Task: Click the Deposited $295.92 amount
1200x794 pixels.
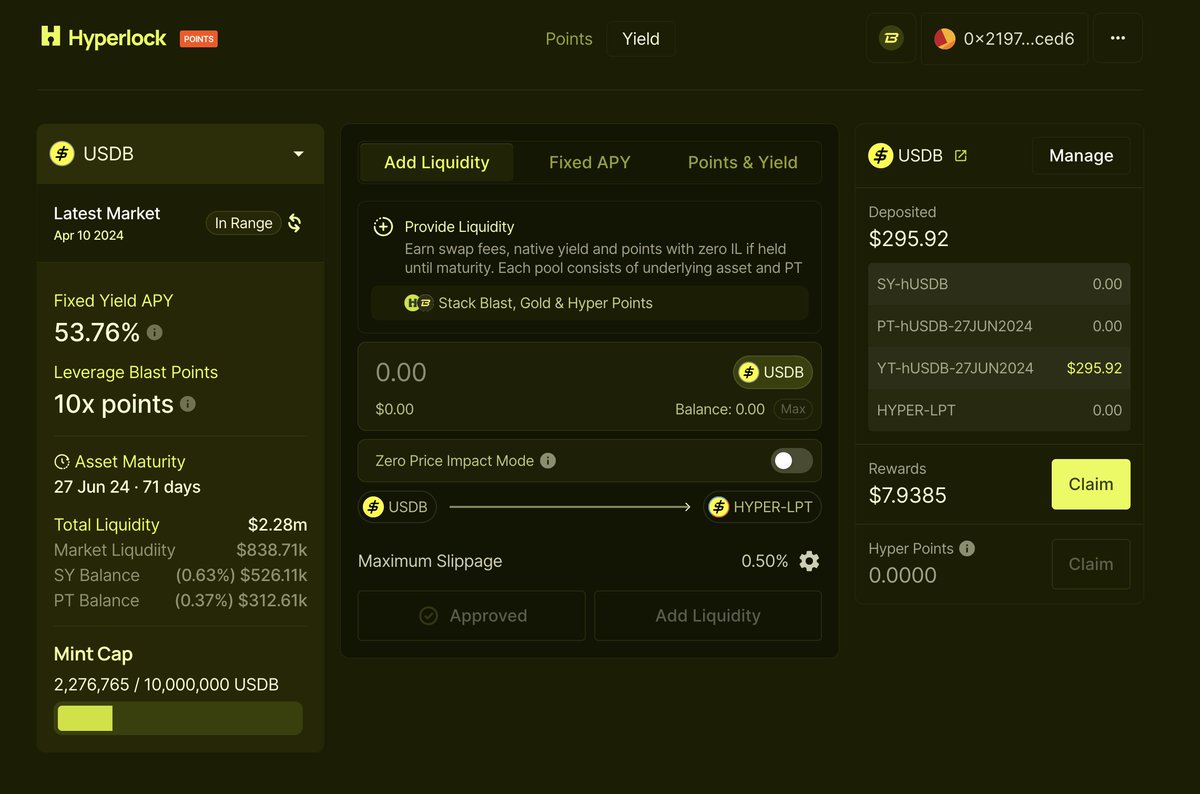Action: [x=909, y=239]
